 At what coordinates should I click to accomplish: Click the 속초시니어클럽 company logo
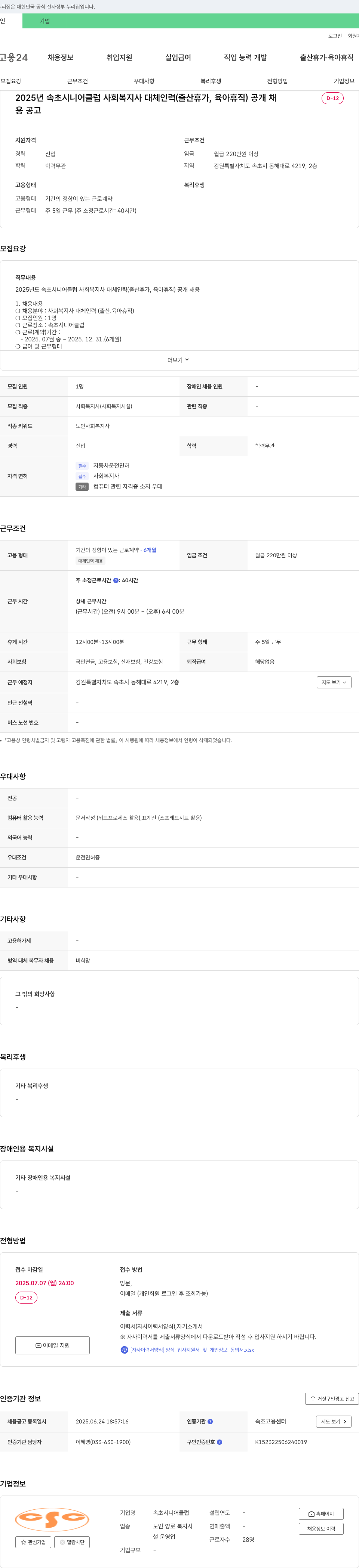tap(52, 1519)
